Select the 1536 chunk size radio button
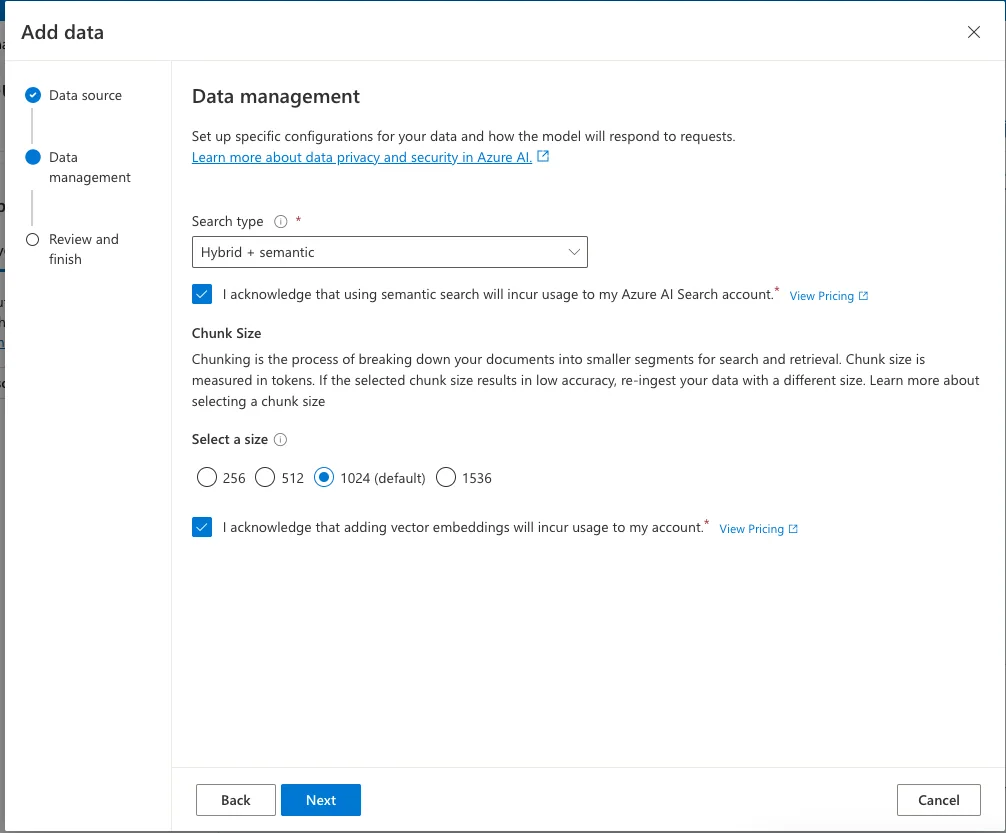Viewport: 1006px width, 833px height. 446,477
